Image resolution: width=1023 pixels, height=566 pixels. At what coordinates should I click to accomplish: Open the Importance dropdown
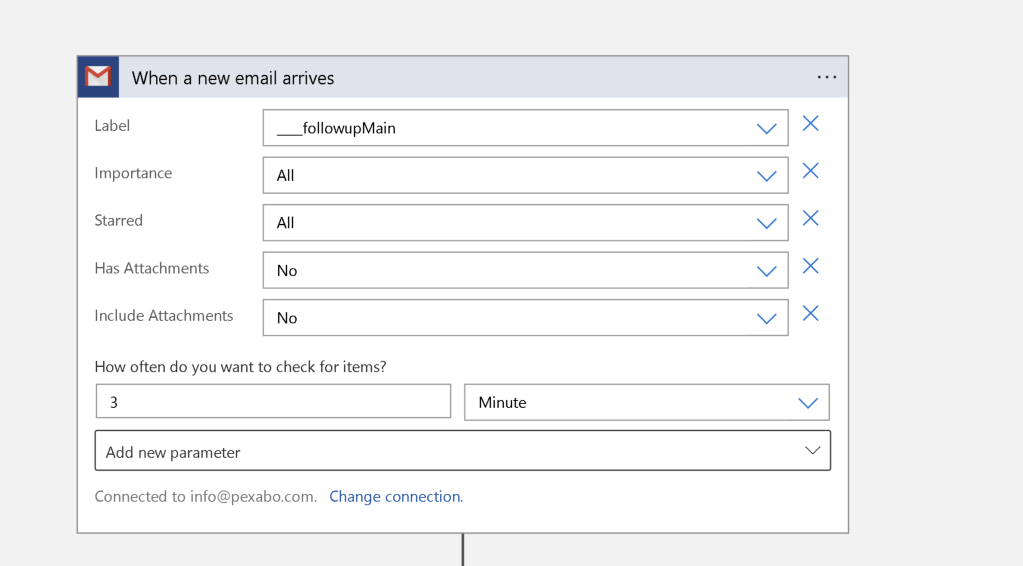[x=525, y=175]
